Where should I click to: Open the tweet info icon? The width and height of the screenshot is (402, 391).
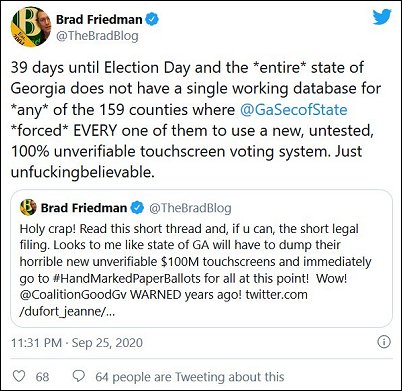click(384, 342)
